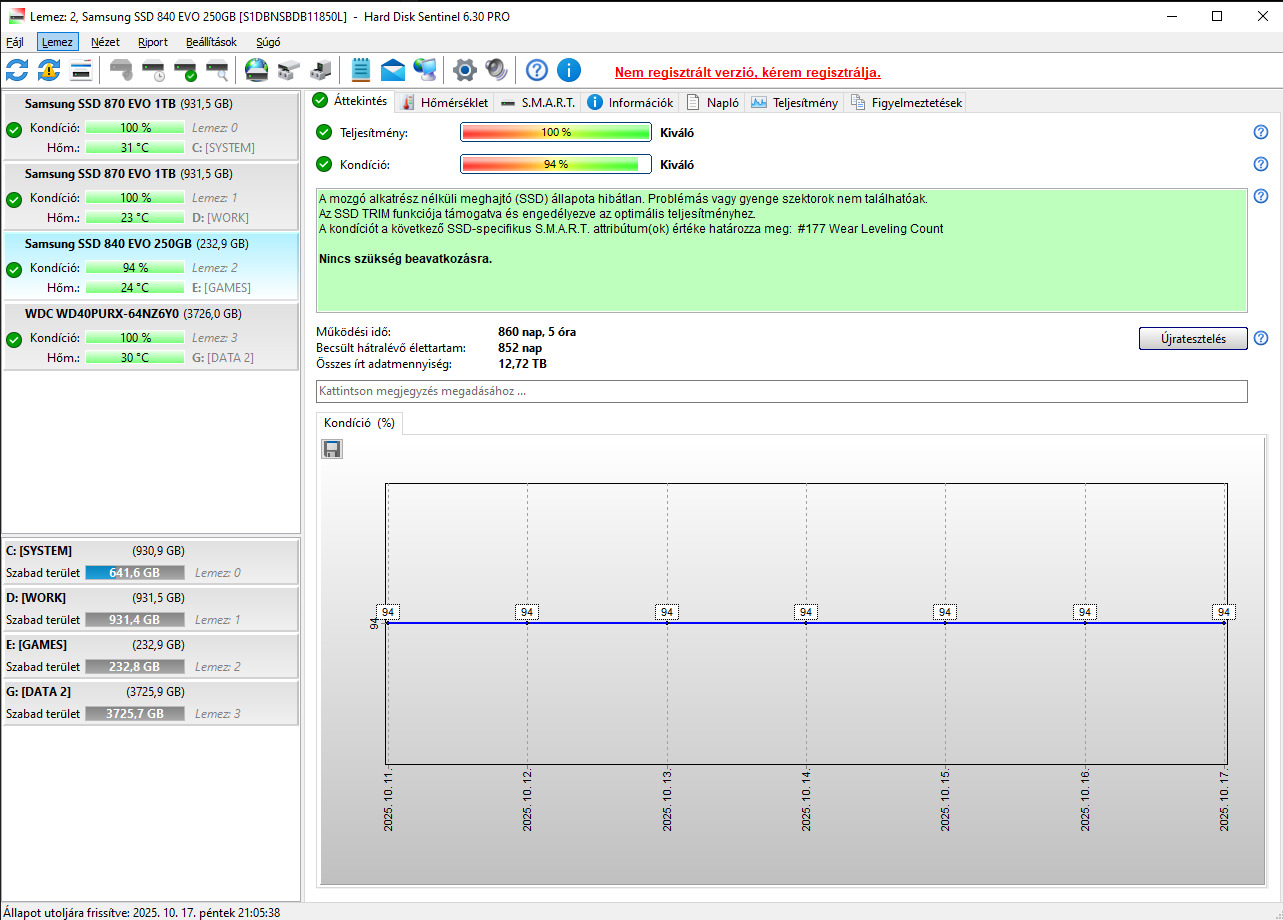Select the E: [GAMES] partition entry
Screen dimensions: 1283x920
[x=150, y=656]
